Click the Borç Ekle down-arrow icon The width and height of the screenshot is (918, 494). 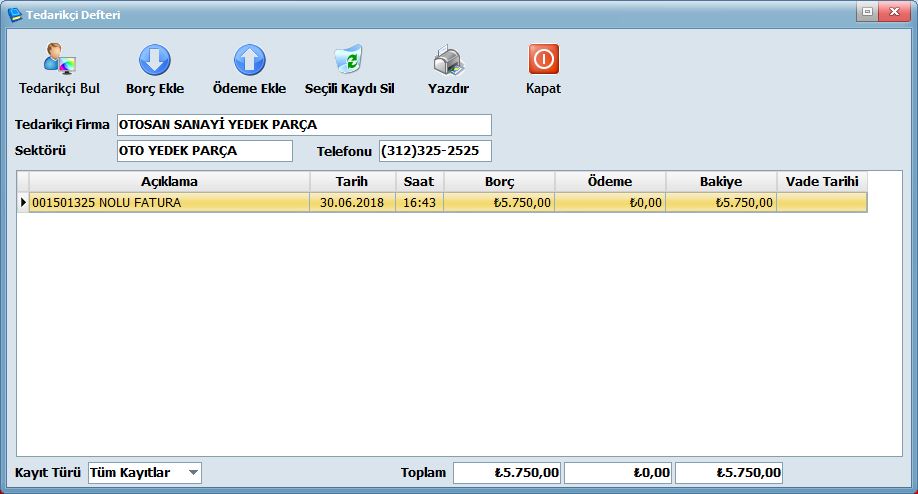point(154,61)
